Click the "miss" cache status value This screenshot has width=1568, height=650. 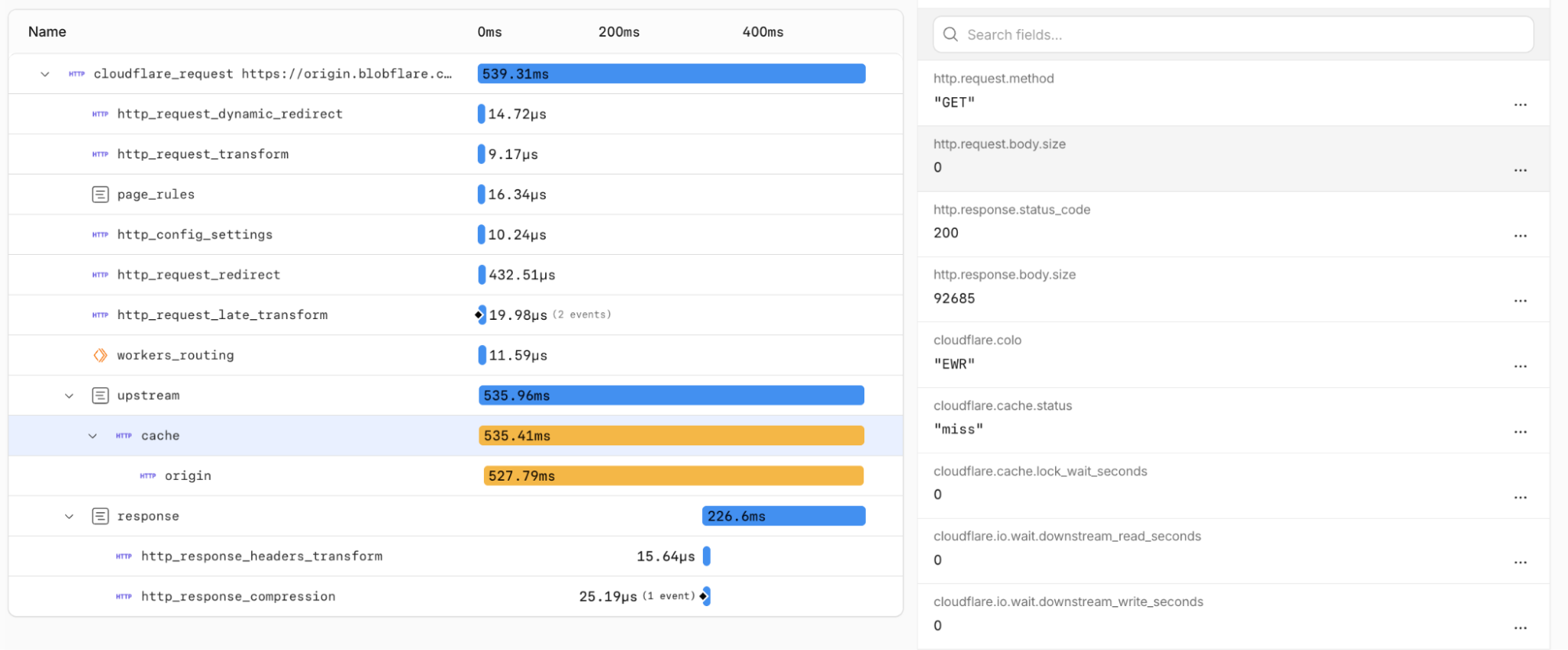959,429
